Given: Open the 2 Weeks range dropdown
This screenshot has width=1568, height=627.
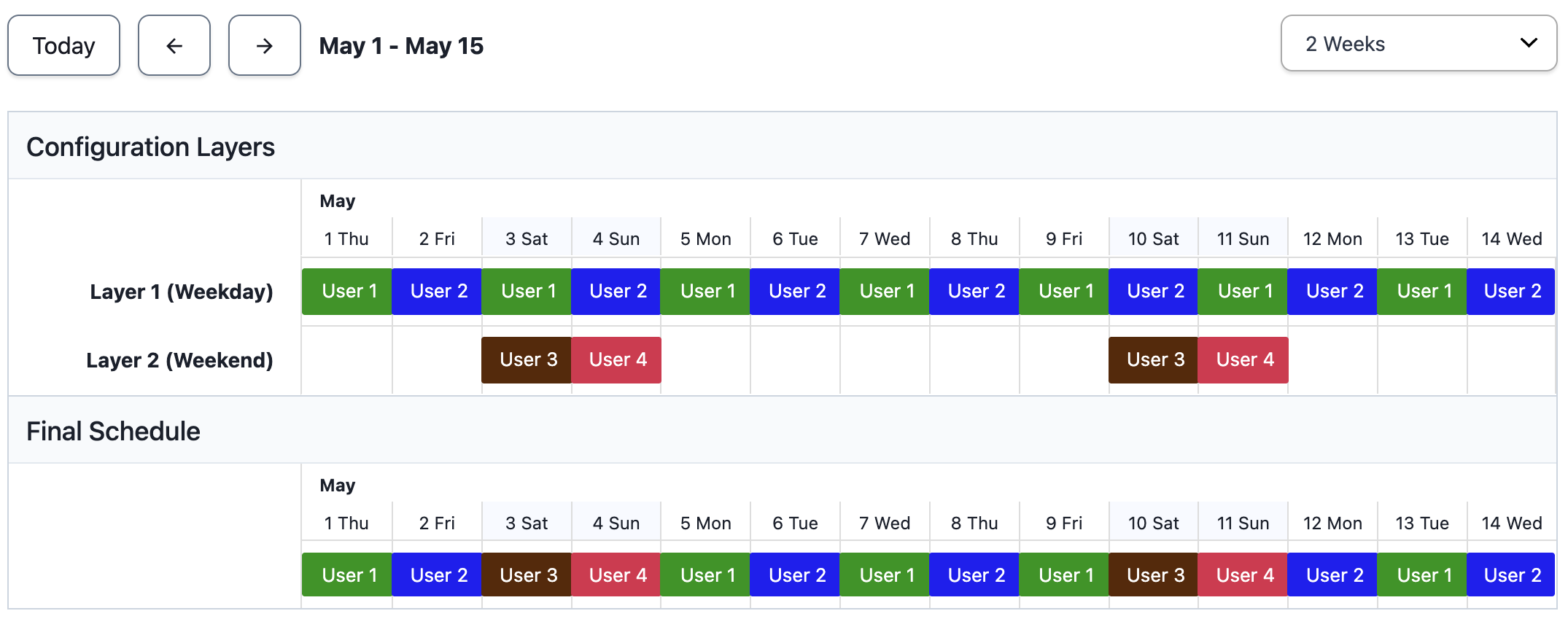Looking at the screenshot, I should click(1417, 44).
